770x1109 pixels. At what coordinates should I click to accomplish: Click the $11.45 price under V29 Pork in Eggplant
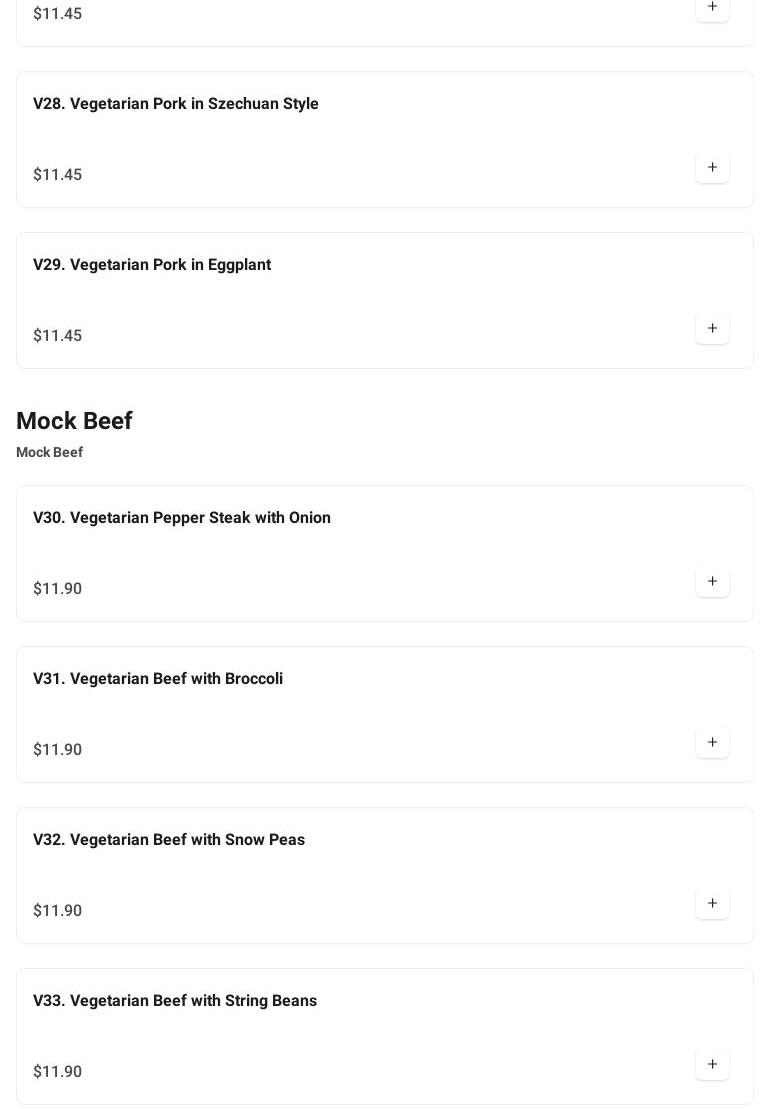pos(58,336)
